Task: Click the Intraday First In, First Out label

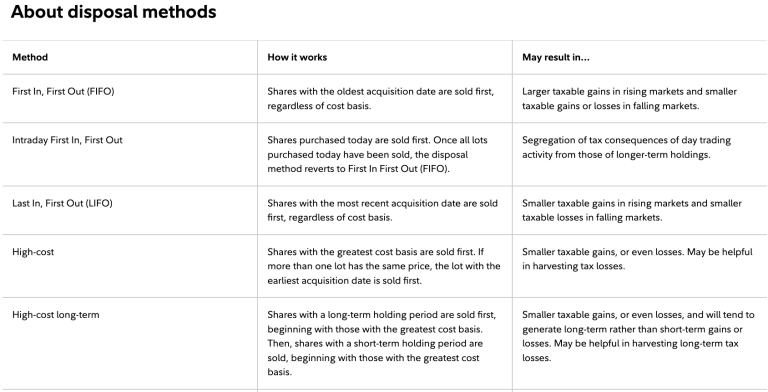Action: tap(67, 140)
